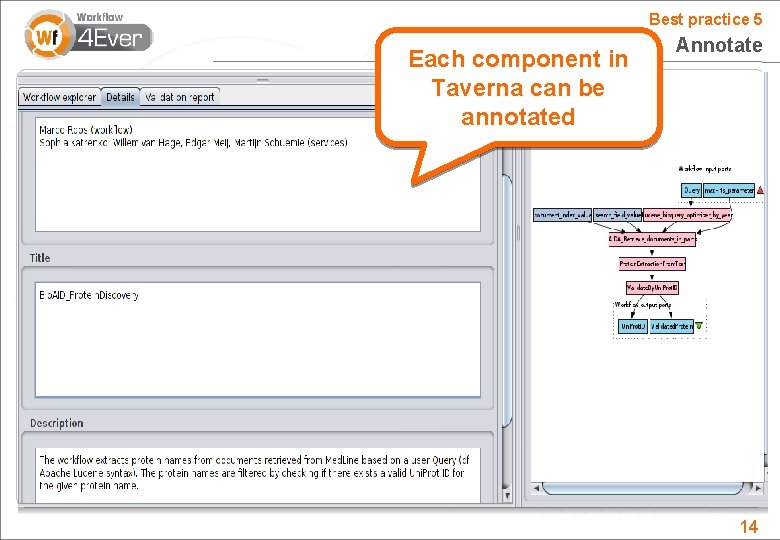Image resolution: width=780 pixels, height=540 pixels.
Task: Click the 'Description' section label
Action: point(57,423)
